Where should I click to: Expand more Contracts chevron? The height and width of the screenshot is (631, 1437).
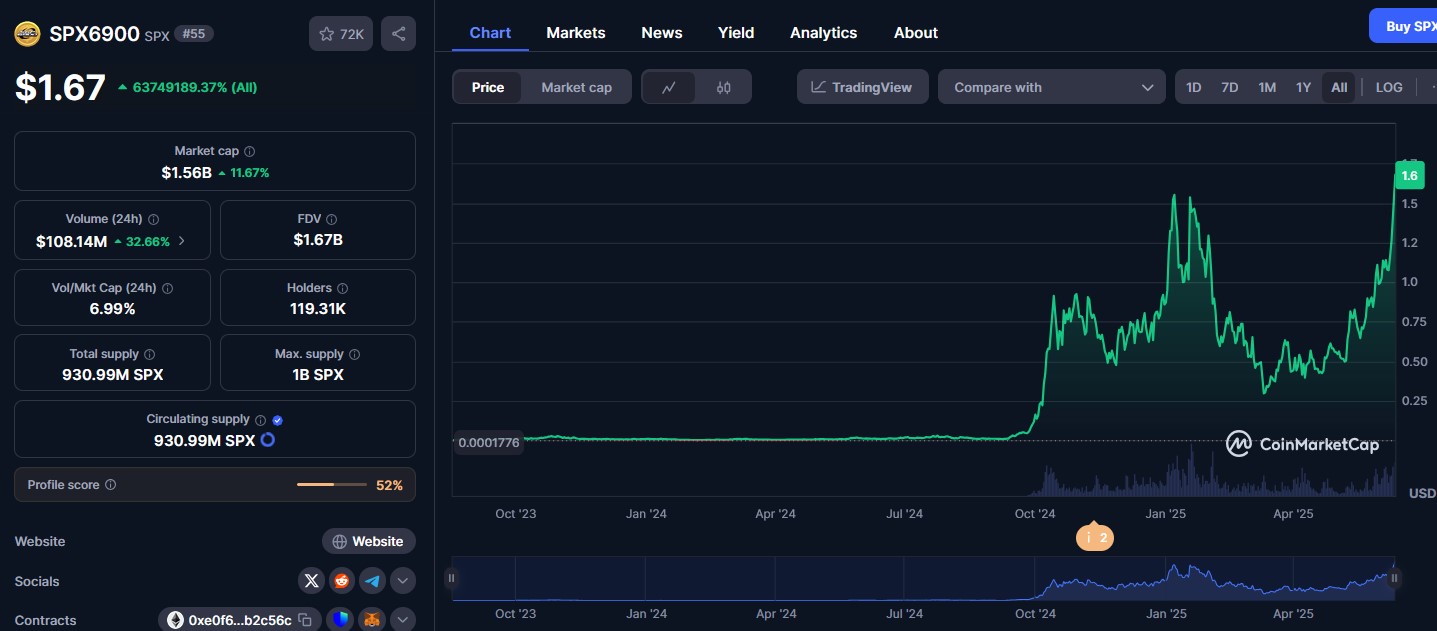click(x=402, y=621)
